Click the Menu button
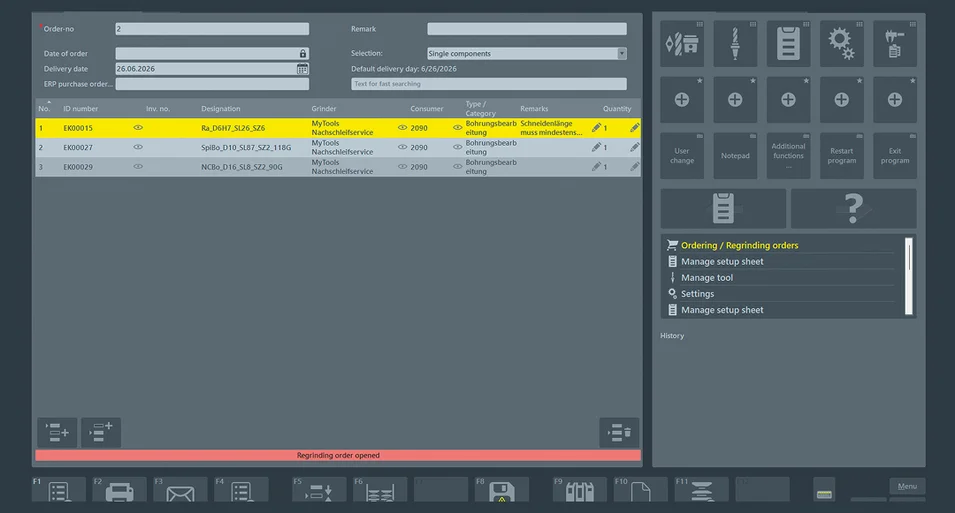The image size is (955, 513). (907, 486)
